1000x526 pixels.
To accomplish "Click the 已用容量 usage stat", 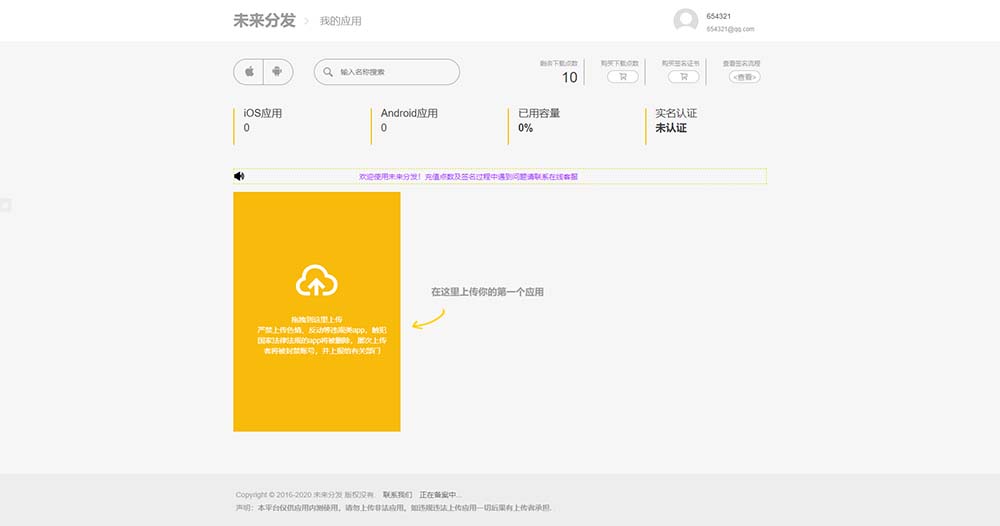I will (x=538, y=121).
